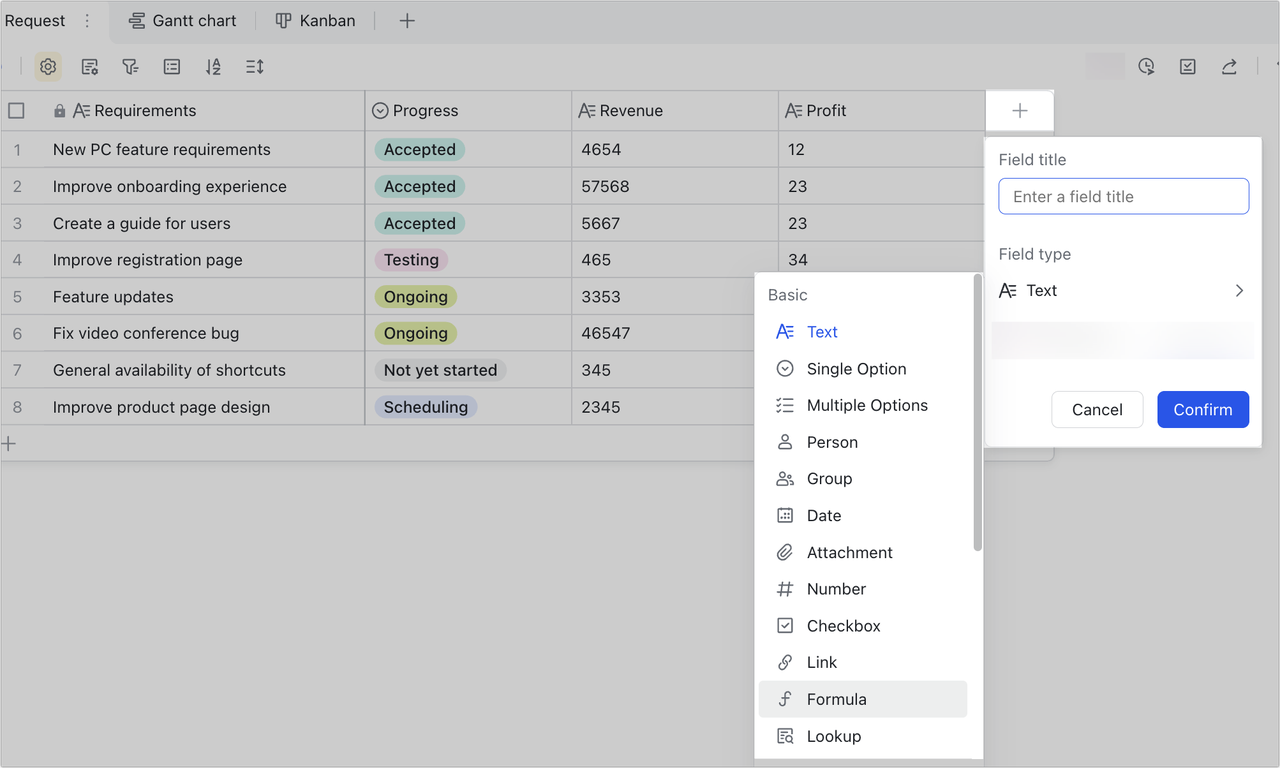Click the Ongoing status pill on Feature updates

click(x=416, y=296)
